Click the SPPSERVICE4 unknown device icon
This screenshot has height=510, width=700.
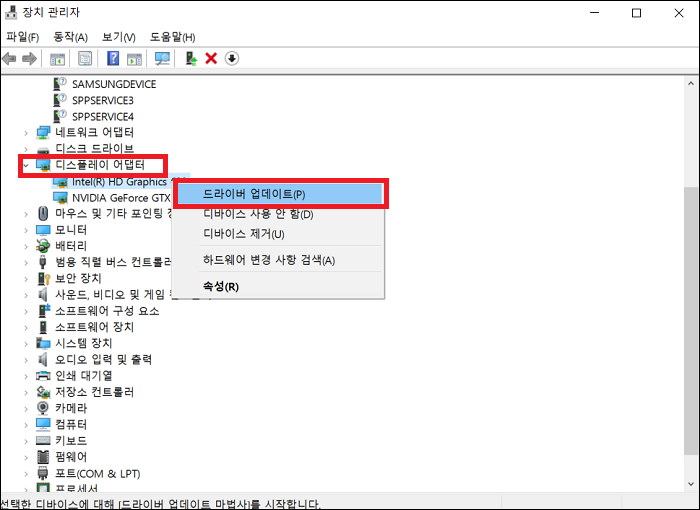60,116
